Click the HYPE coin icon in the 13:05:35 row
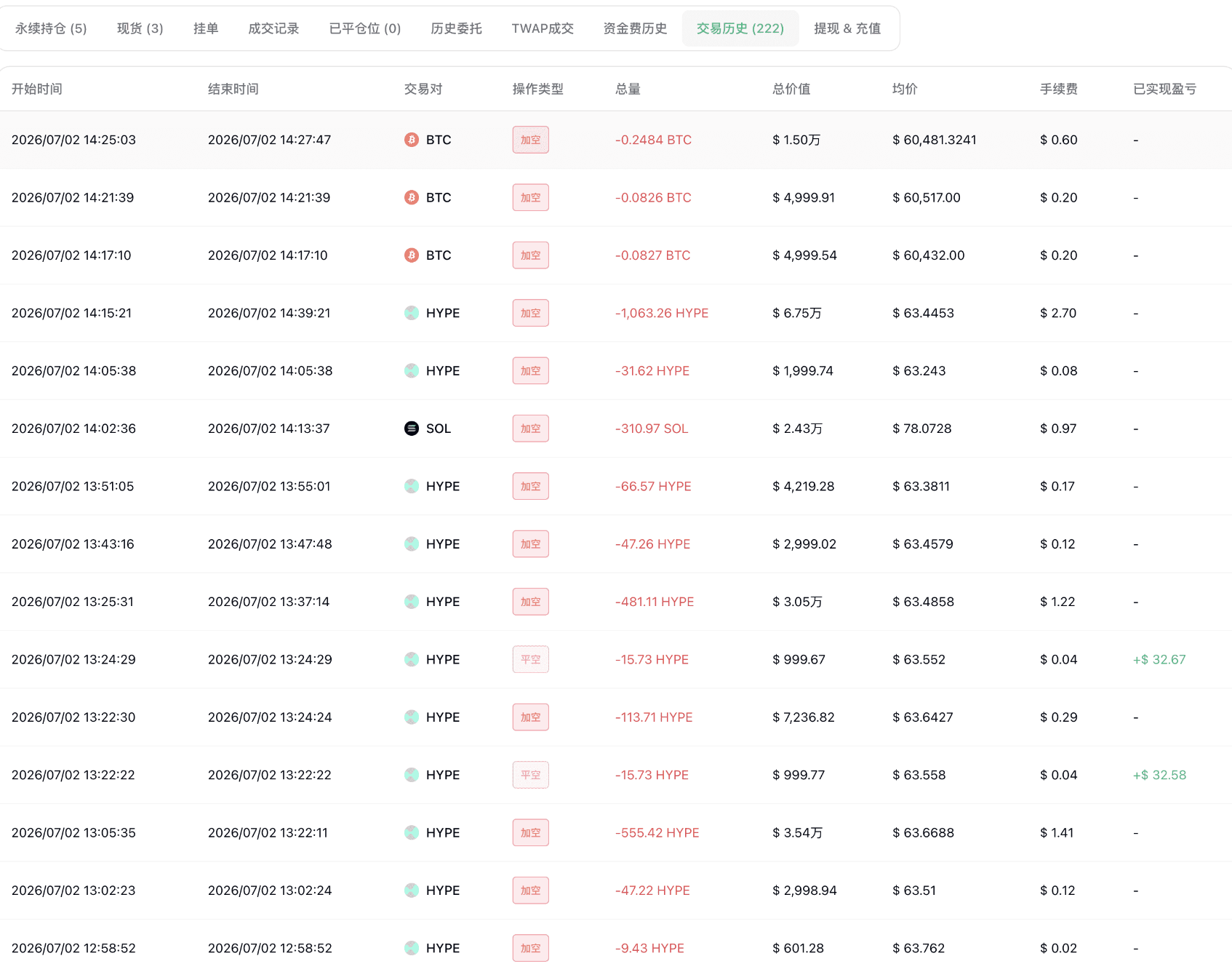 tap(412, 832)
